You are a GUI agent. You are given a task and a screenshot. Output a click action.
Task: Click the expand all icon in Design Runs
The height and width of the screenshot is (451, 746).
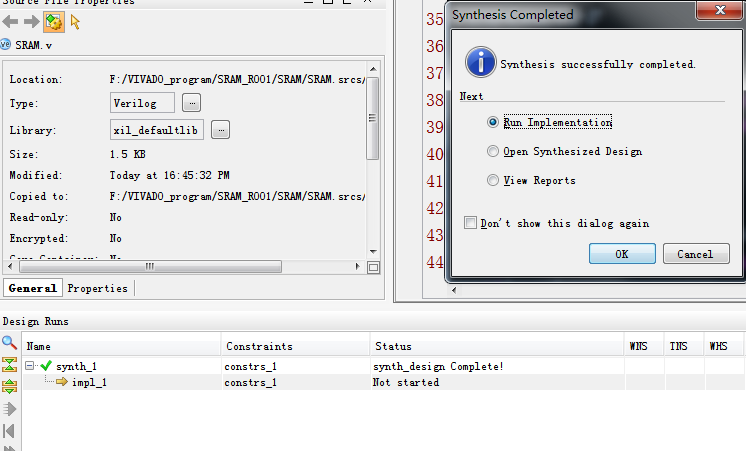[x=9, y=386]
